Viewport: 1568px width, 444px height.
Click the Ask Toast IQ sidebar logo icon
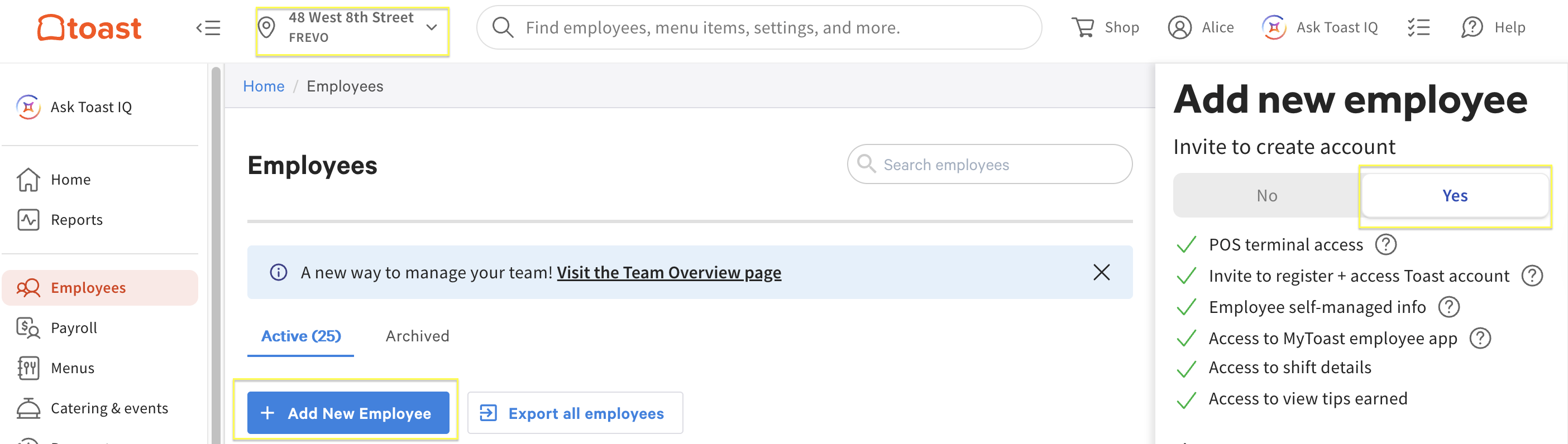pos(28,107)
